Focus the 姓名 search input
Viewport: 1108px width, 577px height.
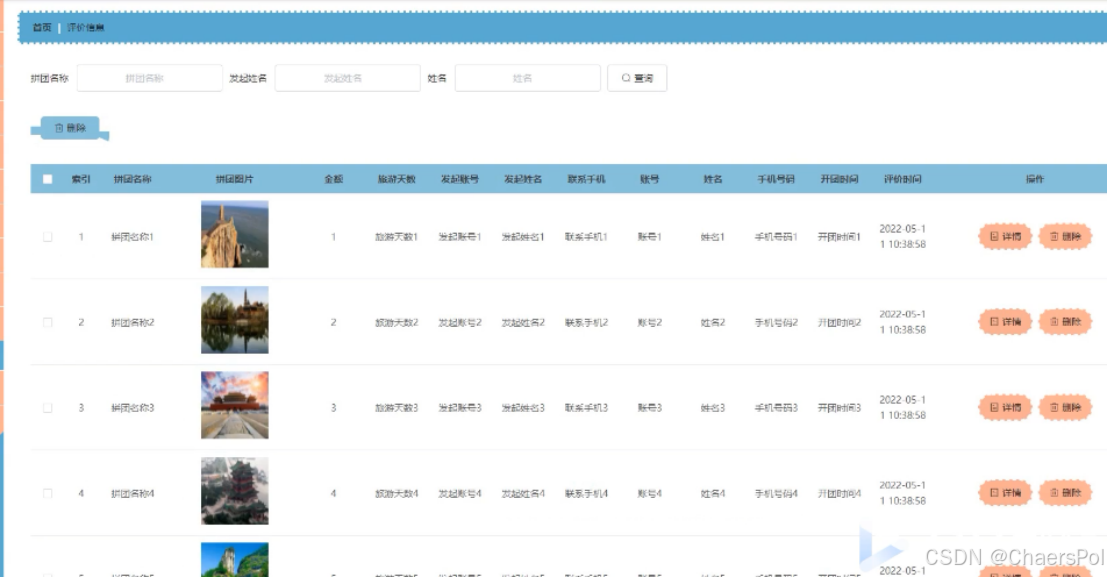[x=528, y=78]
